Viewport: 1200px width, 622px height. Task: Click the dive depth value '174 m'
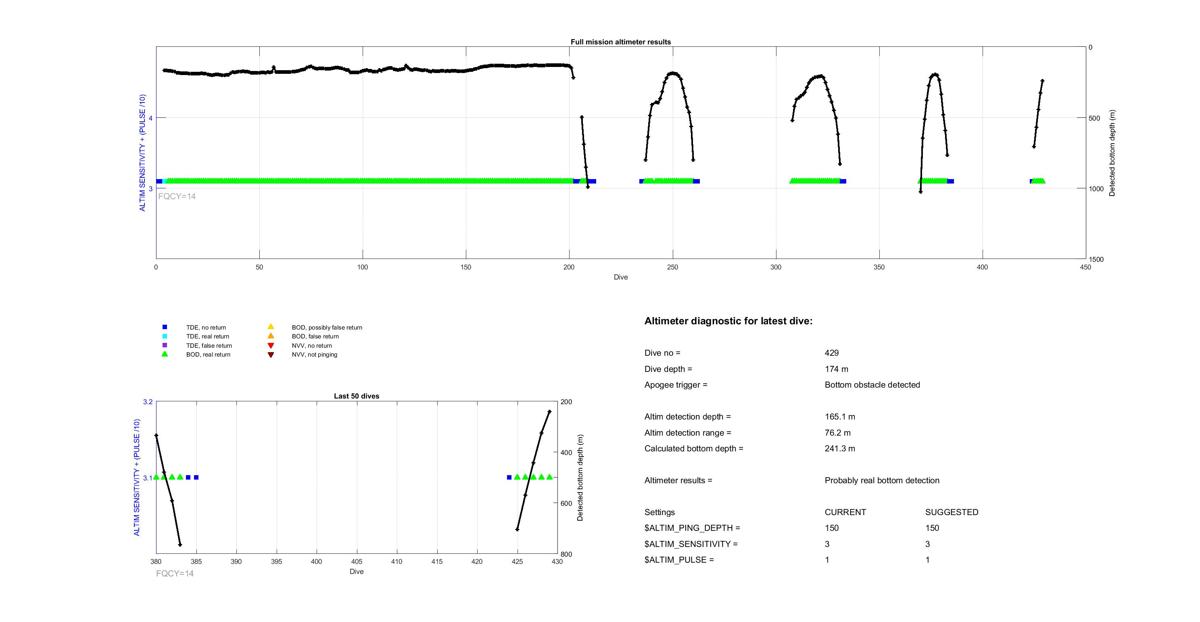pos(837,369)
